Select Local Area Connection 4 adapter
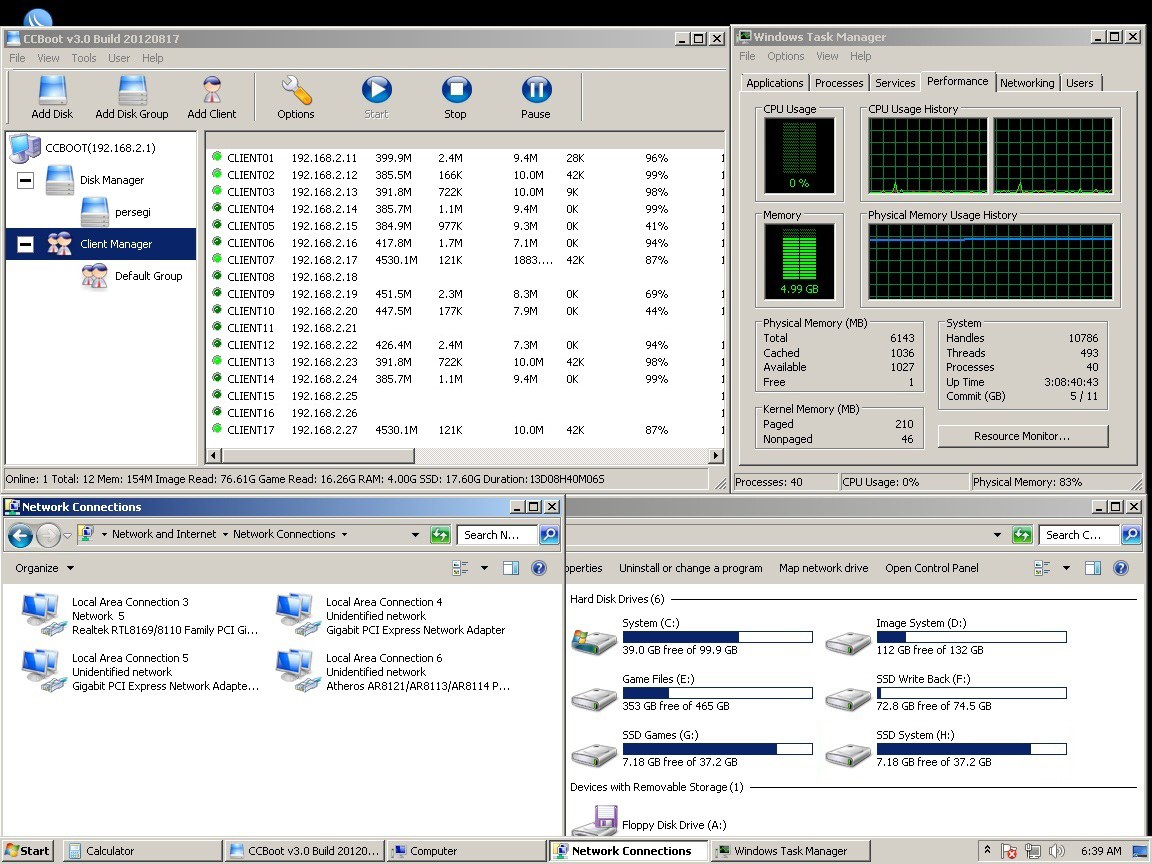This screenshot has width=1152, height=864. pos(391,616)
